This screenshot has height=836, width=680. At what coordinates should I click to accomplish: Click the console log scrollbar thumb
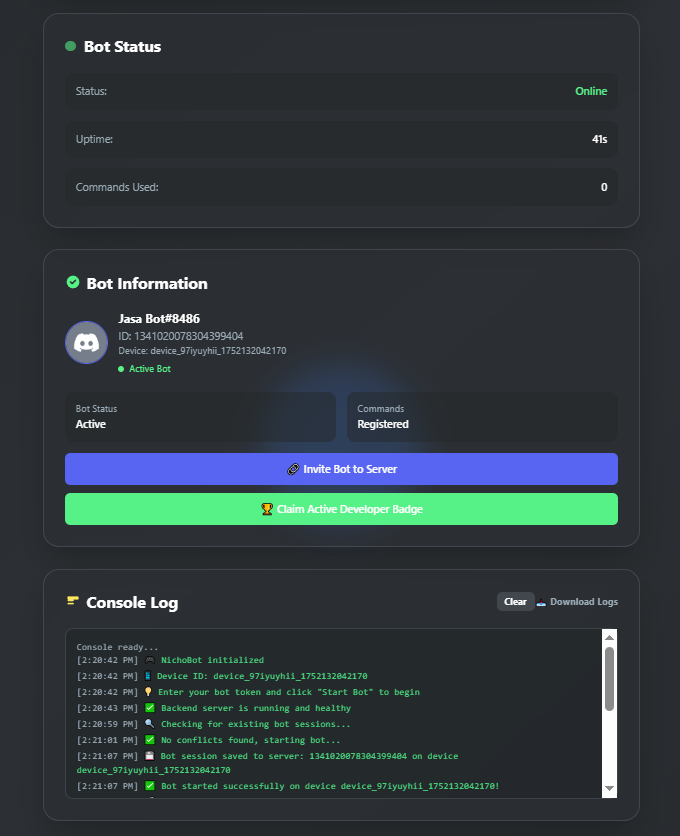pos(609,679)
